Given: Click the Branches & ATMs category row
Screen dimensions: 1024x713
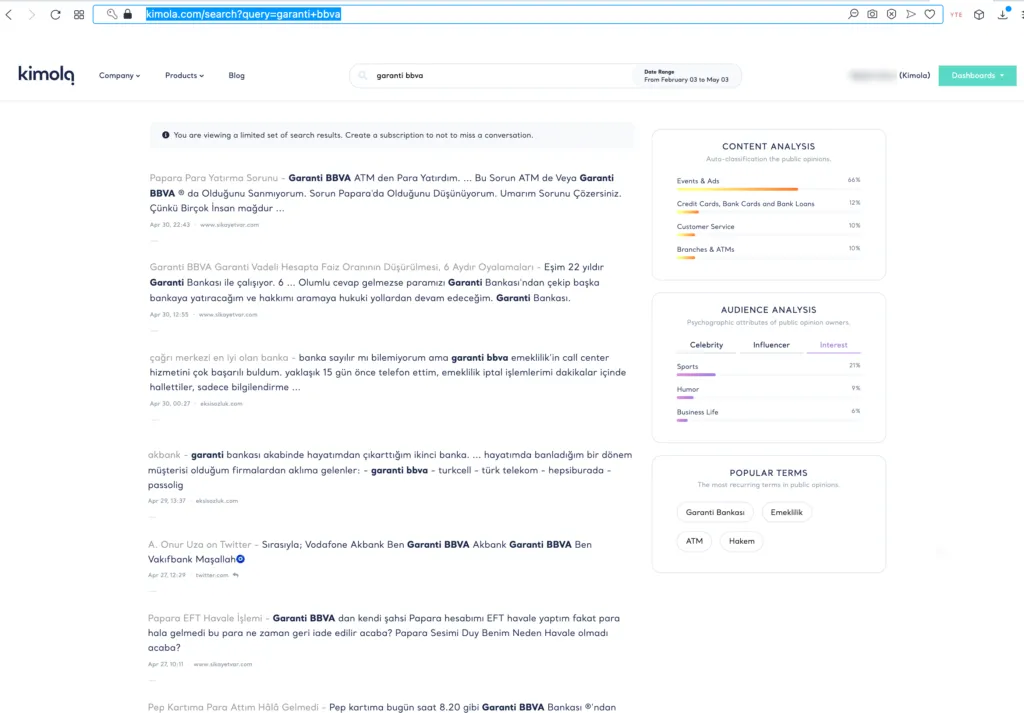Looking at the screenshot, I should [769, 251].
